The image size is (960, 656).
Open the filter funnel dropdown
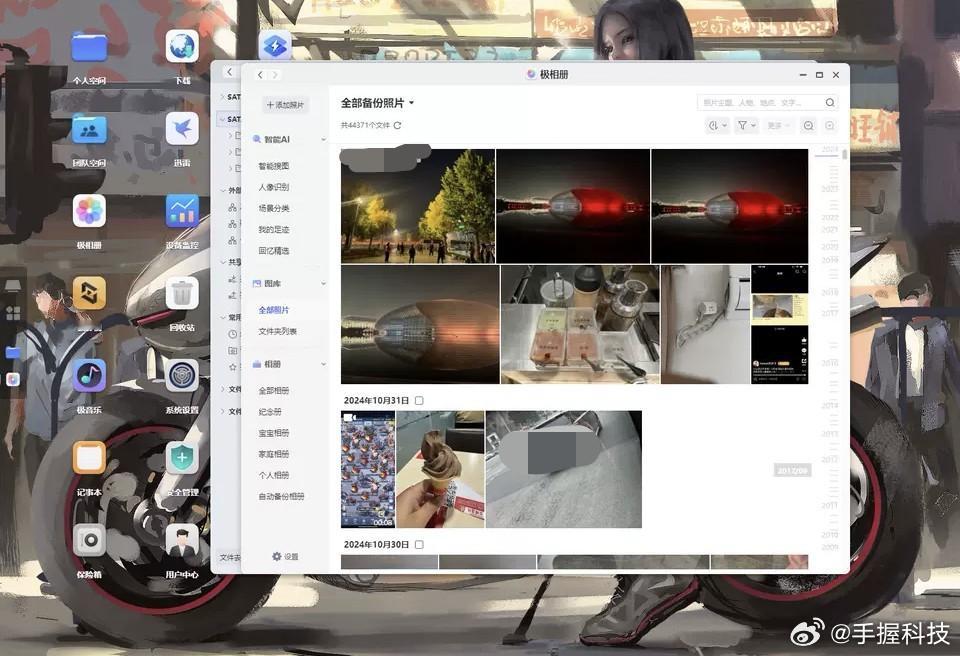(746, 126)
